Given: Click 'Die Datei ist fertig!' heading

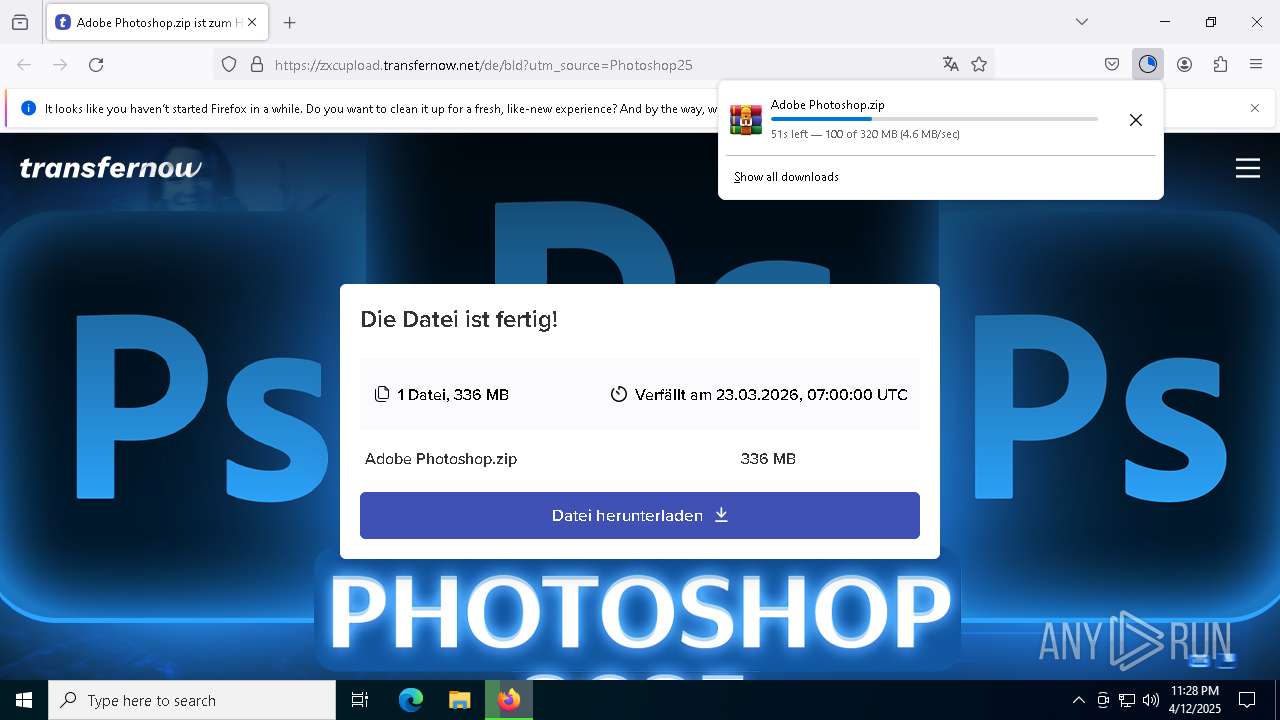Looking at the screenshot, I should tap(459, 320).
